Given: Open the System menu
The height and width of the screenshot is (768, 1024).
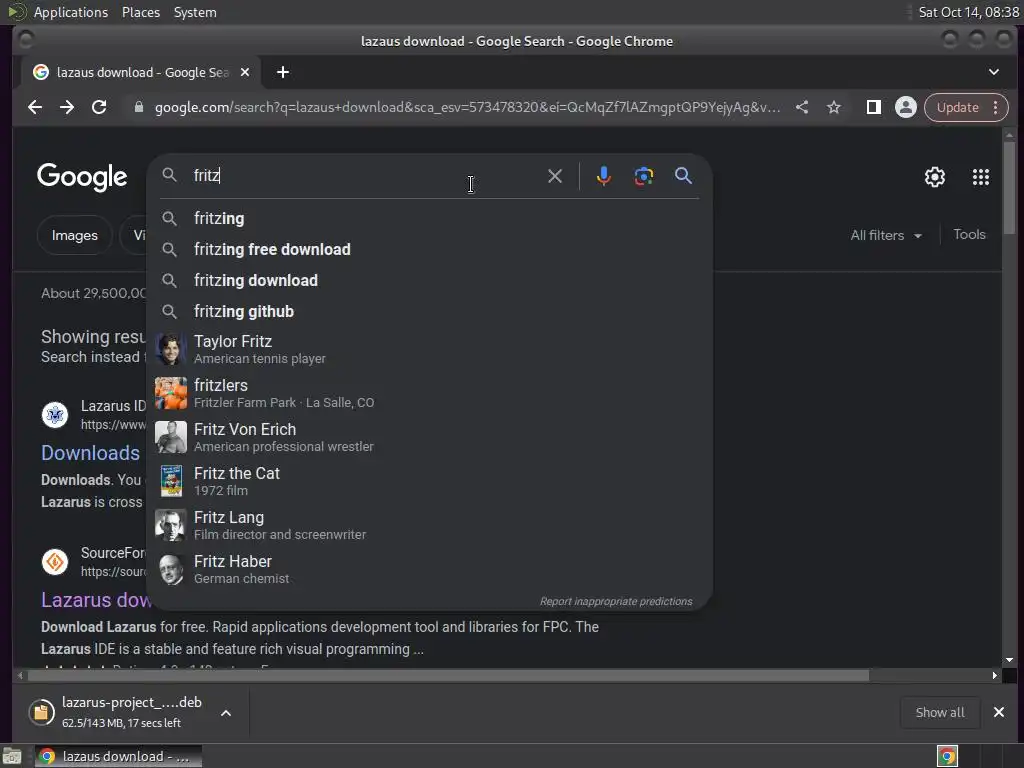Looking at the screenshot, I should (x=195, y=12).
